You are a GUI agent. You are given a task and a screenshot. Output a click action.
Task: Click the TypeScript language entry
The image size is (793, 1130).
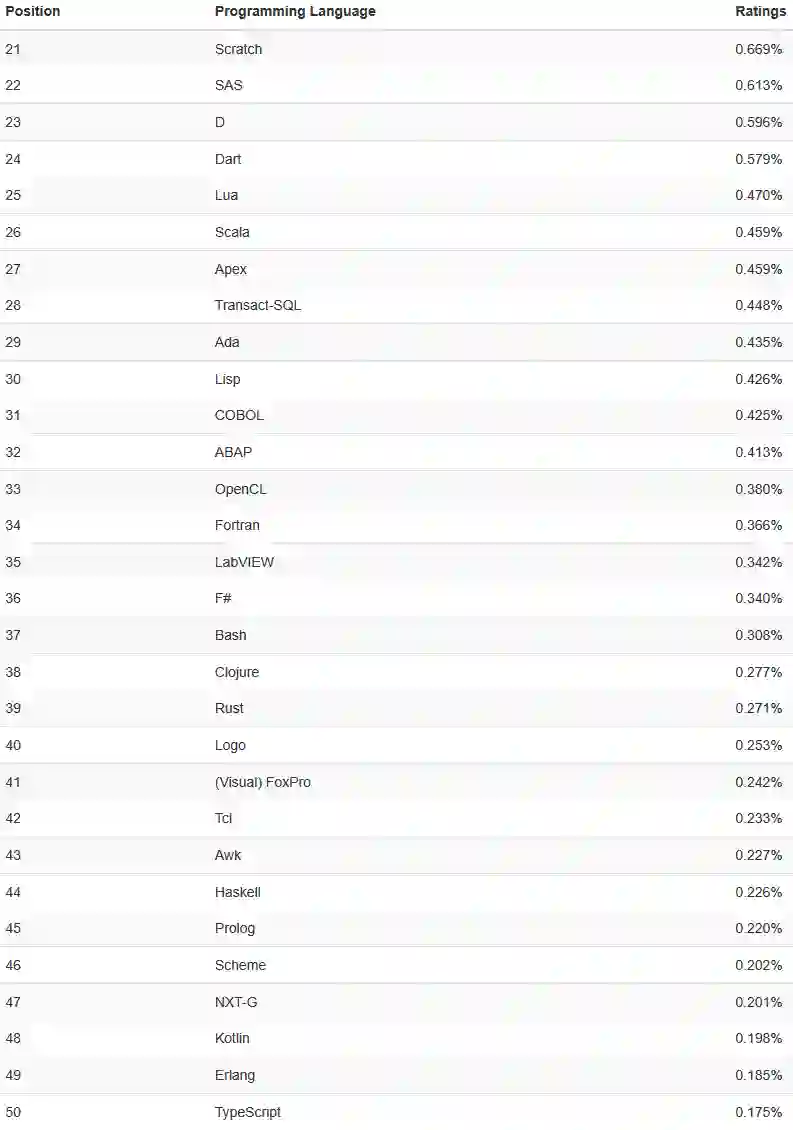coord(247,1112)
